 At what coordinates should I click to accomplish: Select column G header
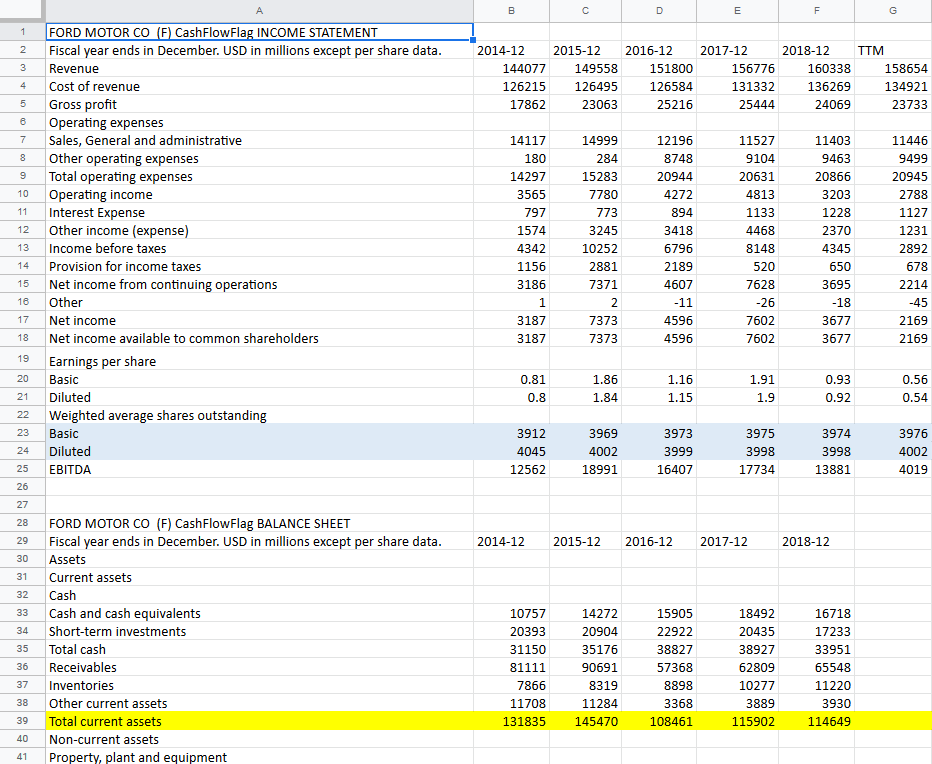pyautogui.click(x=892, y=10)
